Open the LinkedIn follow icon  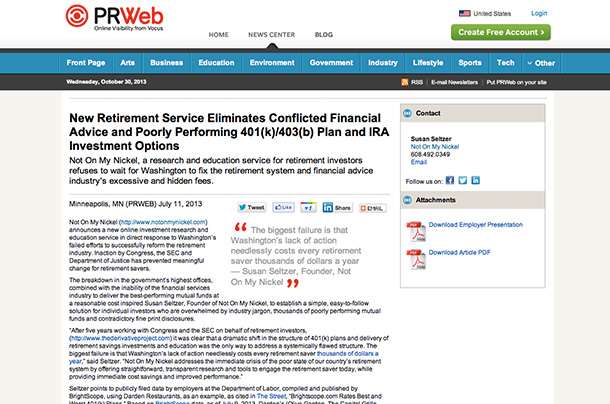pos(476,181)
